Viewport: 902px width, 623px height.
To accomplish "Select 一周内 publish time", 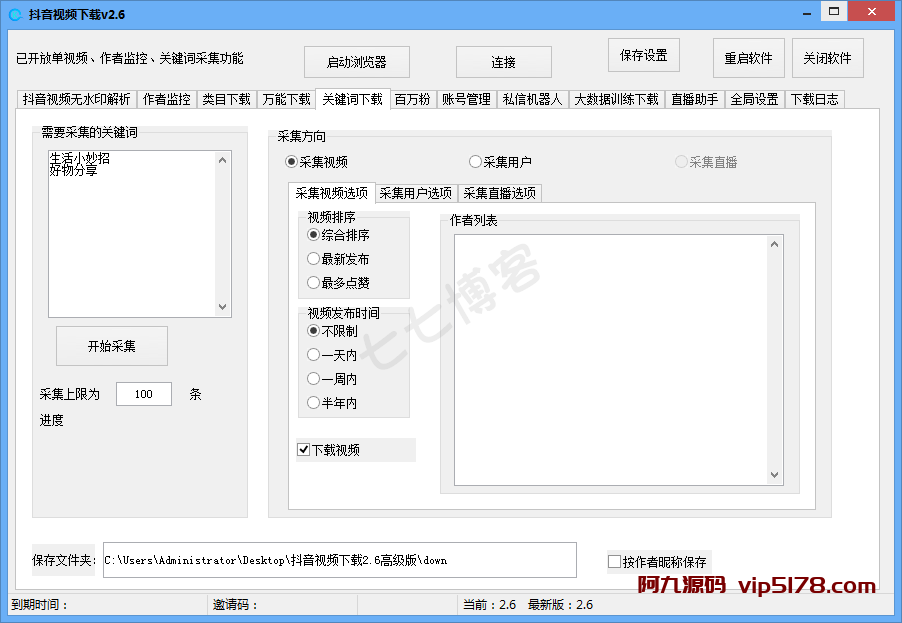I will tap(332, 379).
